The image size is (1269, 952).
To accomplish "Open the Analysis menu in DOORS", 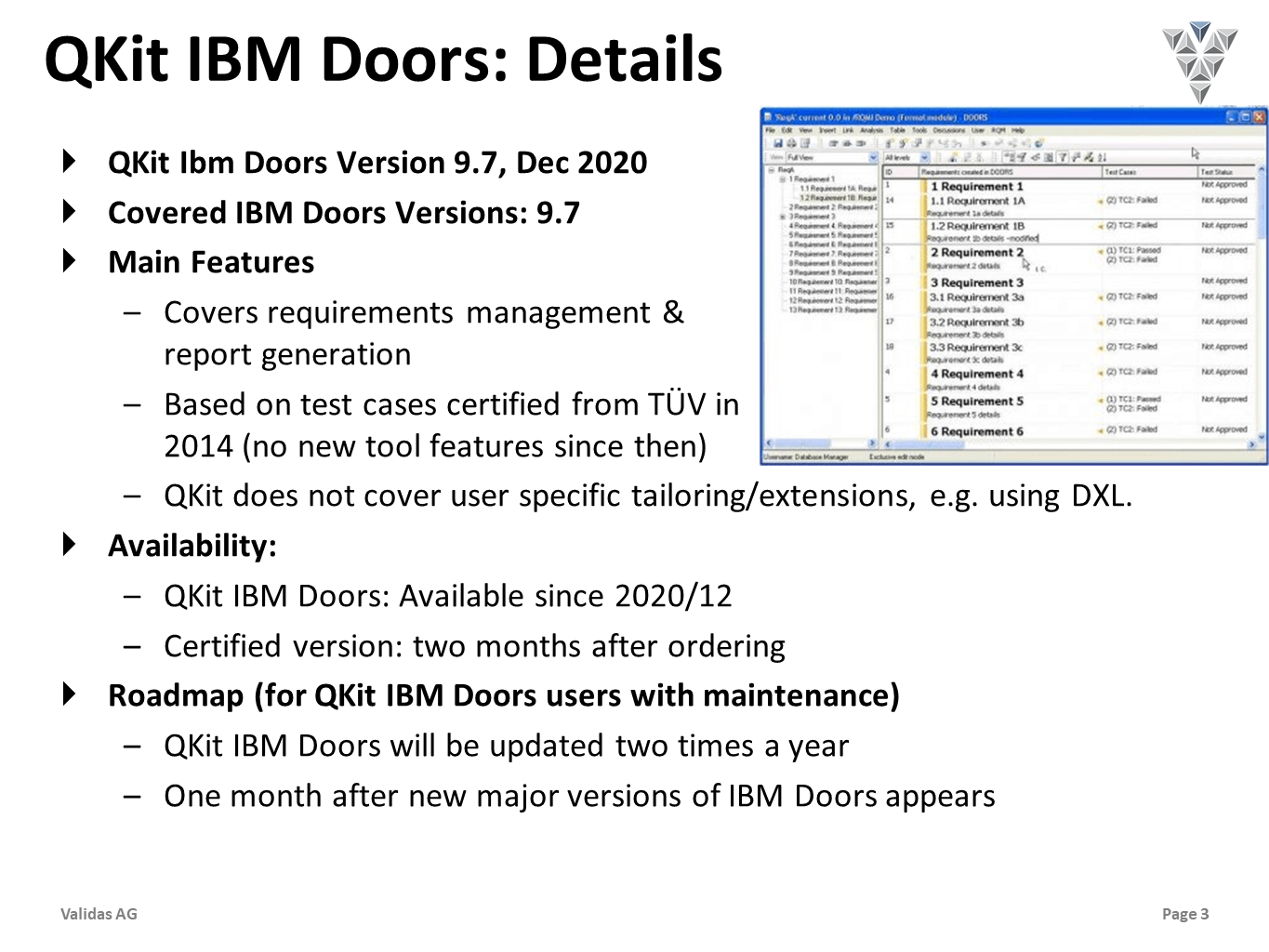I will 871,130.
